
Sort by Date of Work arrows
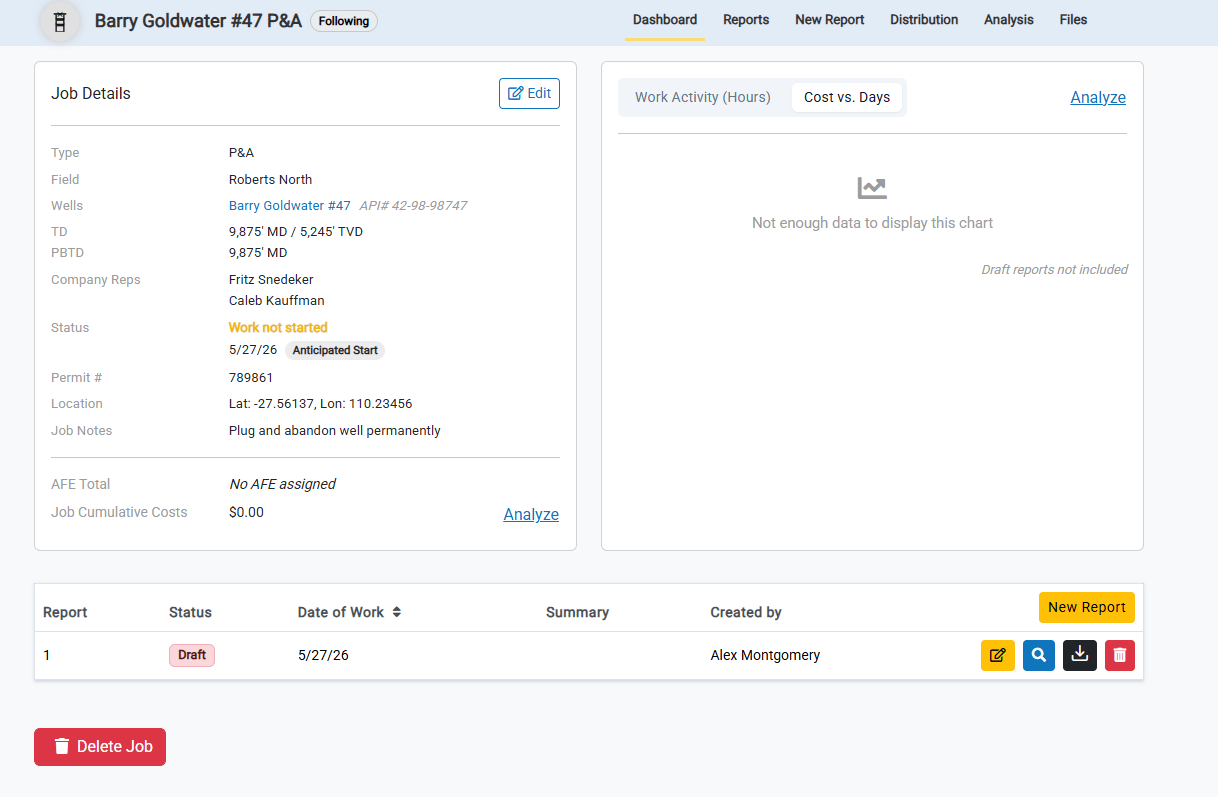[x=397, y=612]
